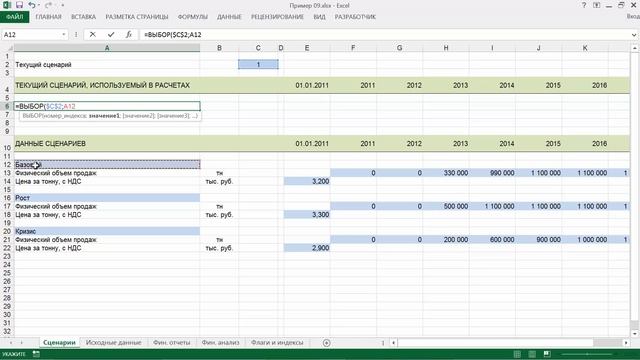
Task: Click price cell showing 2,900
Action: [x=307, y=248]
